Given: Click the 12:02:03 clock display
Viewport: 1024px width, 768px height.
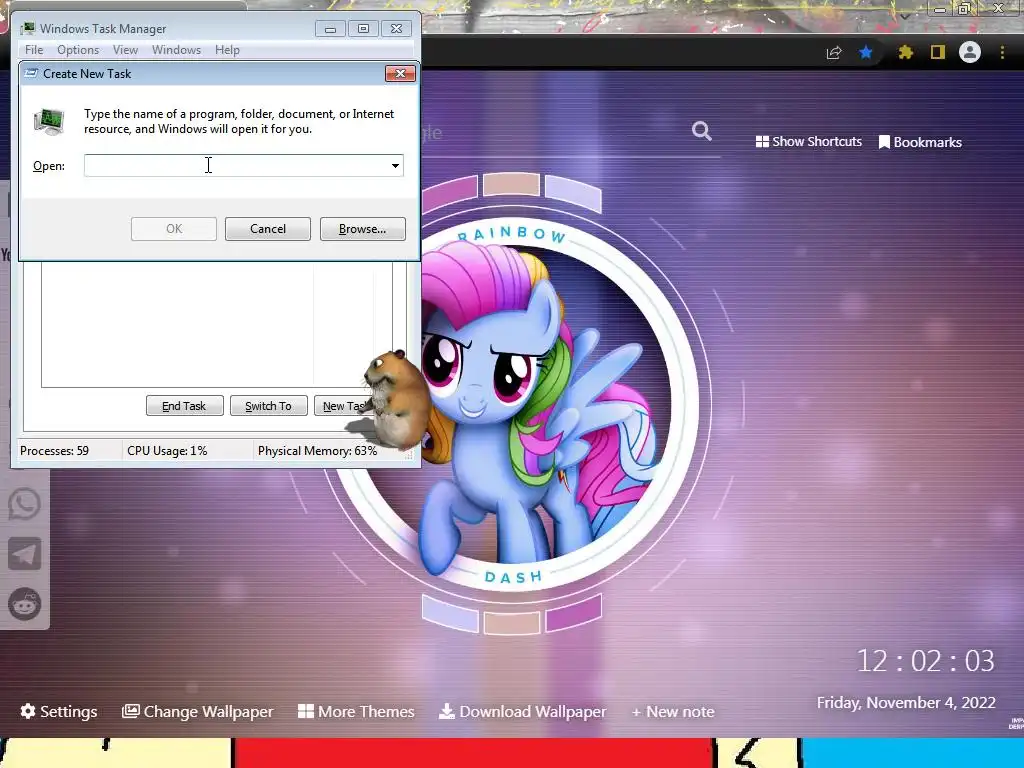Looking at the screenshot, I should coord(925,661).
